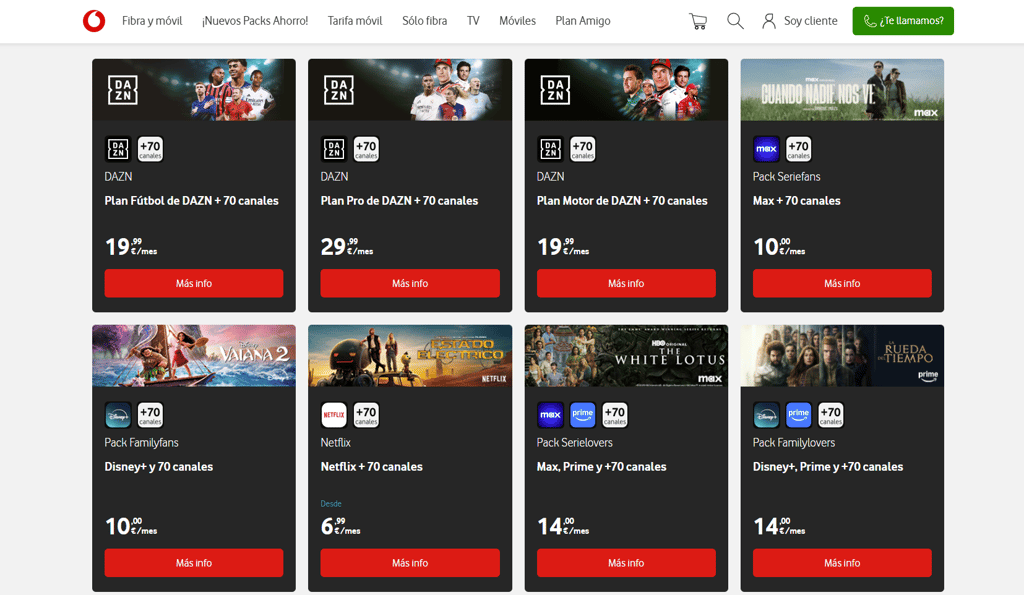1024x595 pixels.
Task: Click Más info for Plan Motor de DAZN
Action: point(626,283)
